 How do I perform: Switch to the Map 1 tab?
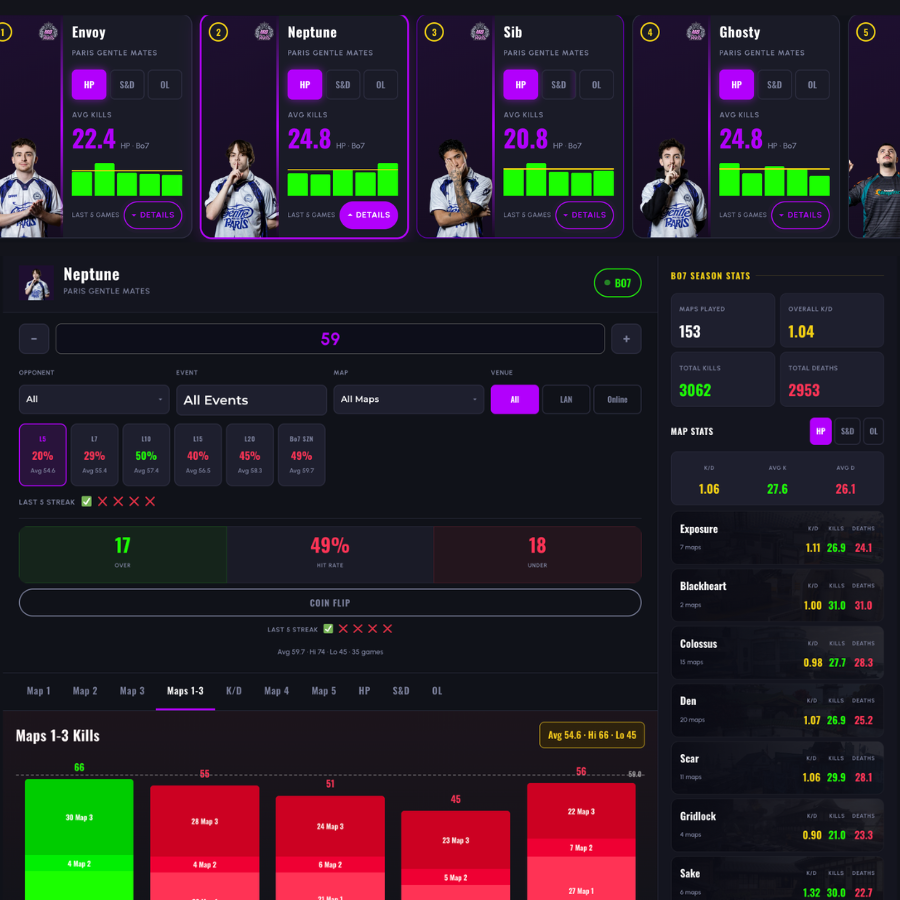38,691
